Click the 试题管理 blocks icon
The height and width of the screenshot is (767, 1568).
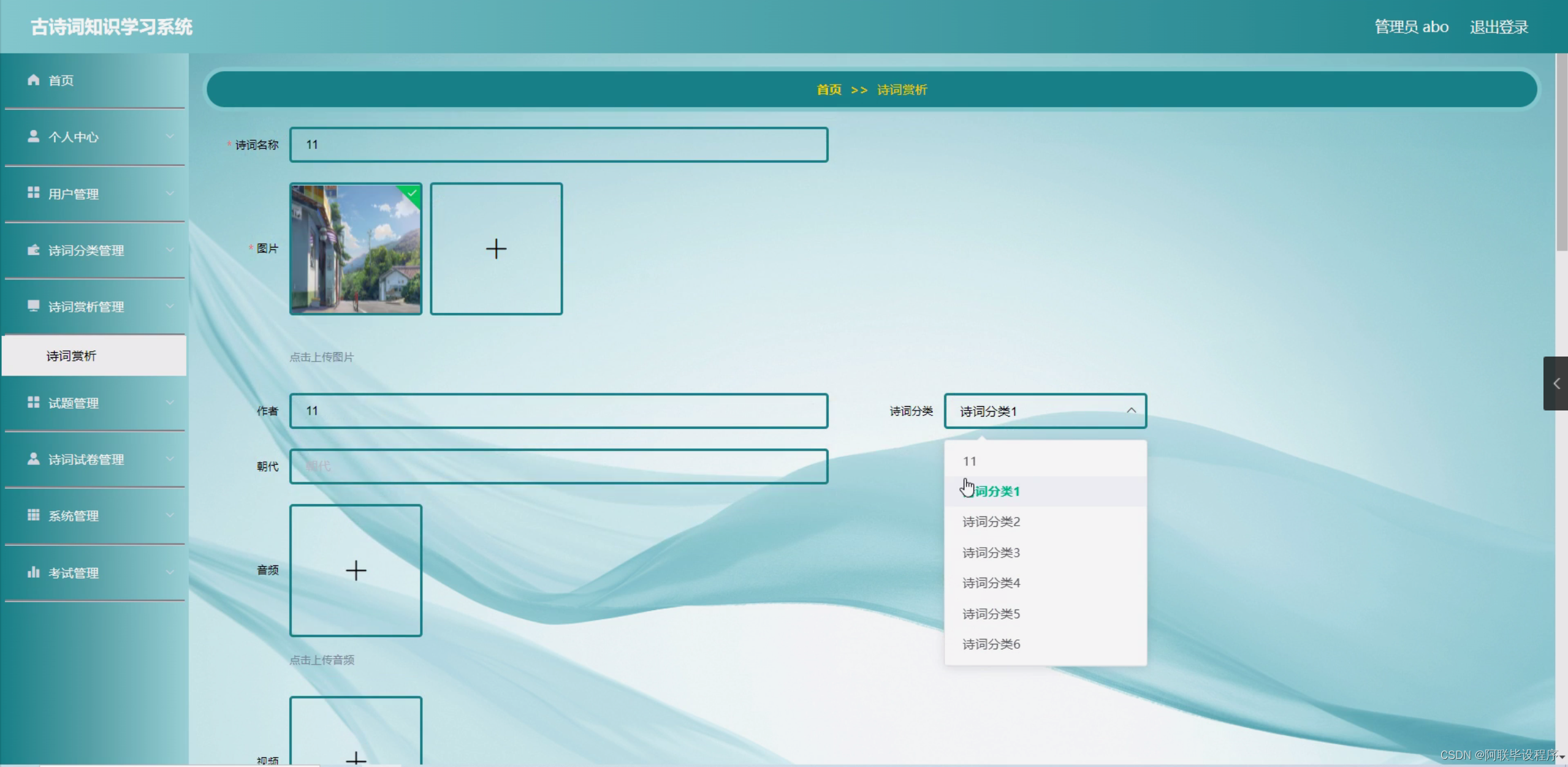[34, 402]
